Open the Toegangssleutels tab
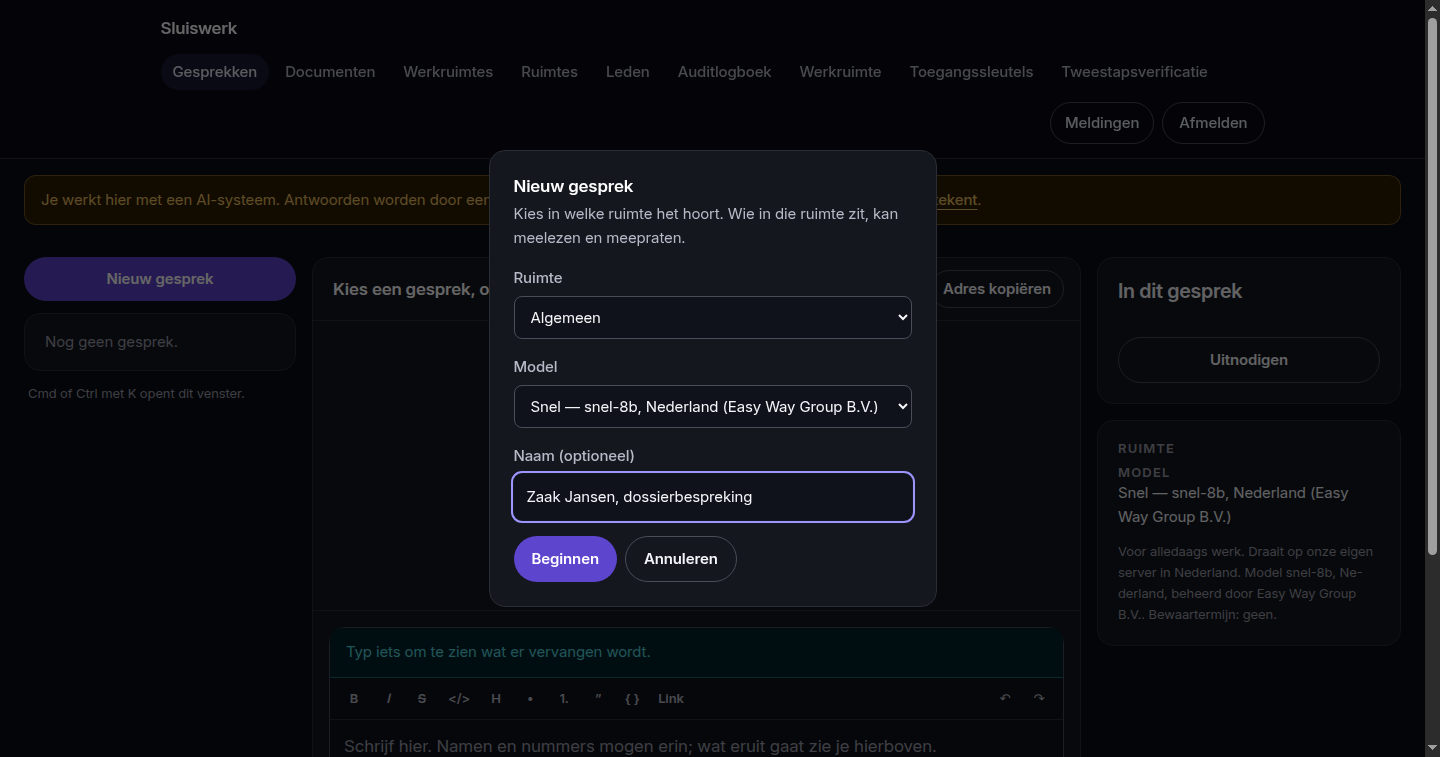This screenshot has width=1440, height=757. pos(971,72)
